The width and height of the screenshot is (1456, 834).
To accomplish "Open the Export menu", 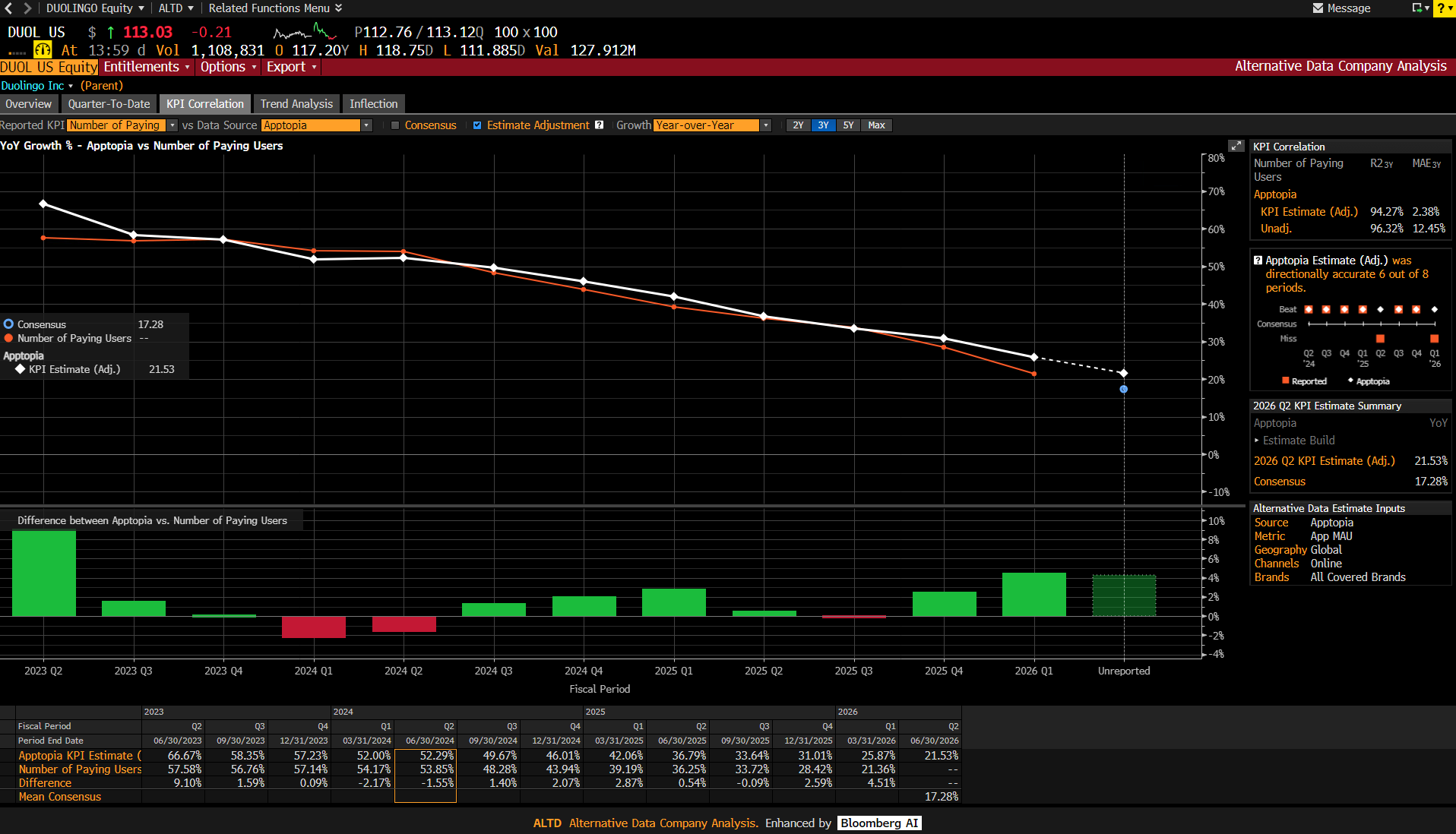I will tap(291, 67).
